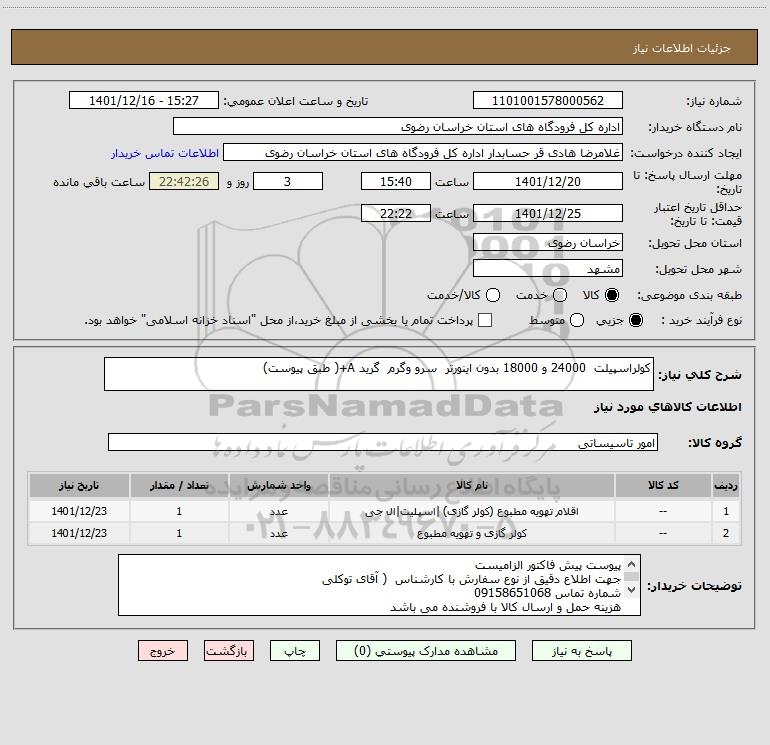Click the تعداد / مقدار column header
The image size is (770, 745).
coord(179,485)
